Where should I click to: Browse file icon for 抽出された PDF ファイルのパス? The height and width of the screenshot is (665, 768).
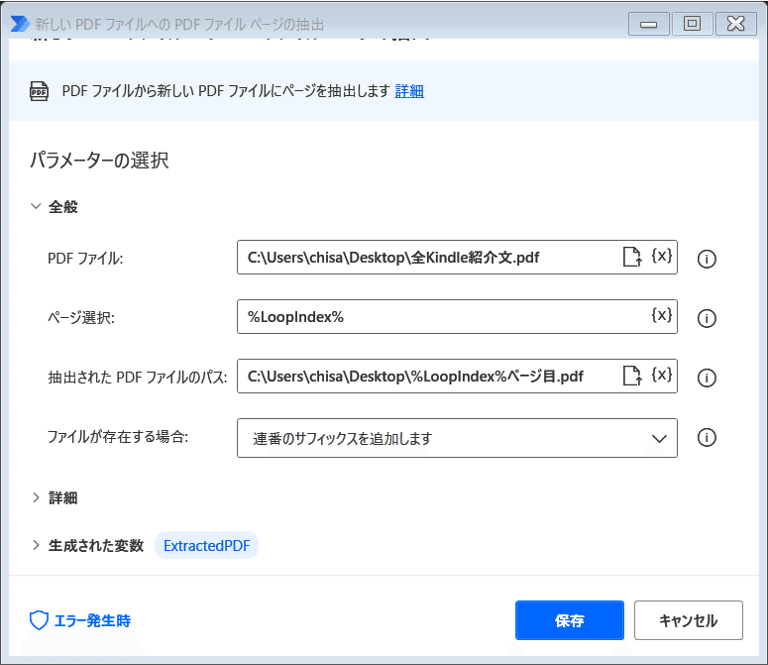coord(632,376)
